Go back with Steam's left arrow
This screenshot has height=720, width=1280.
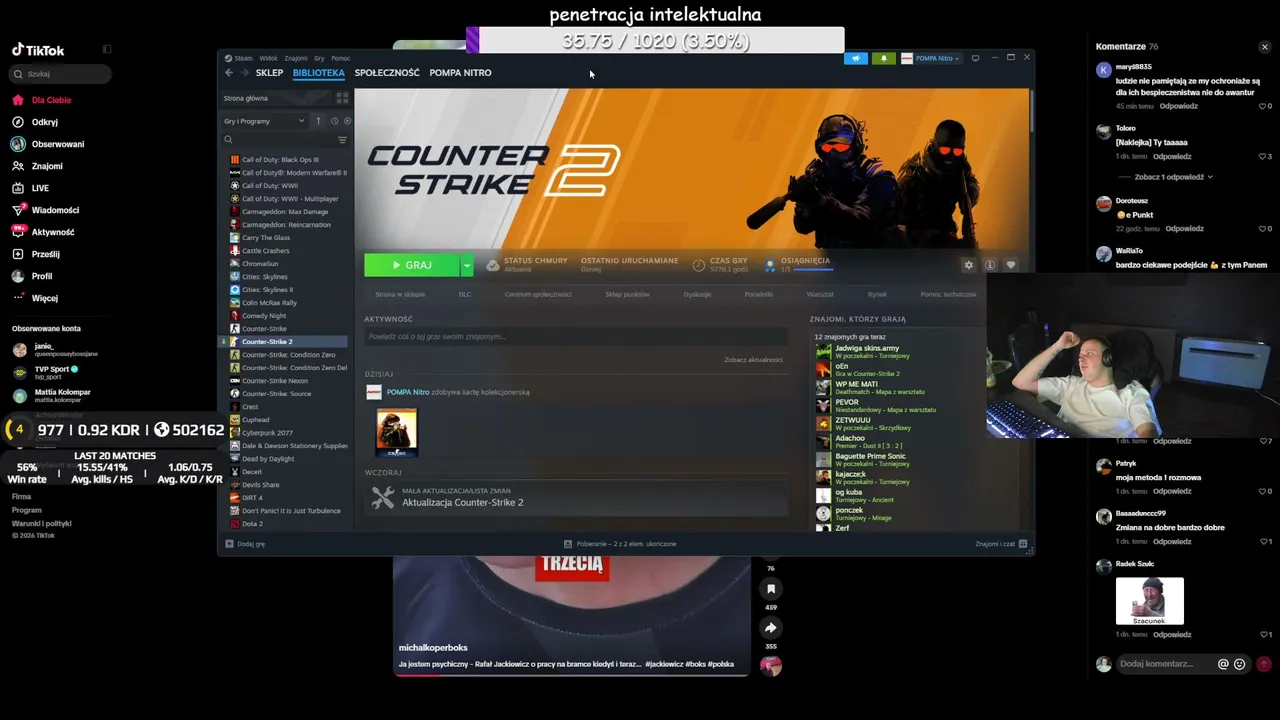pos(229,73)
